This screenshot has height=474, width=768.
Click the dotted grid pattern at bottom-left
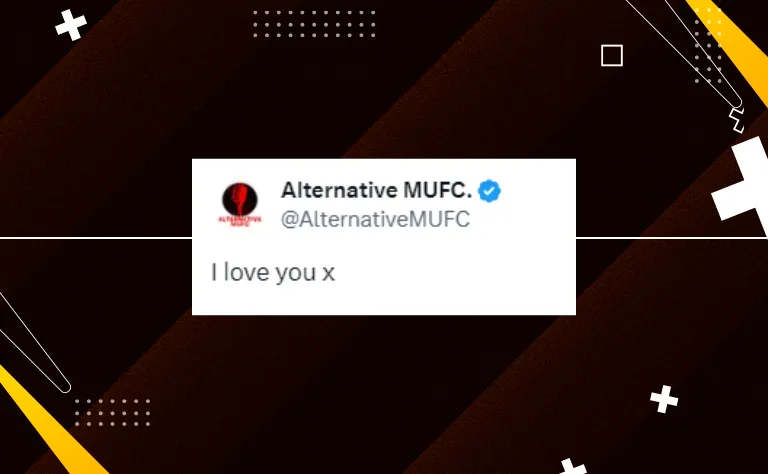113,412
